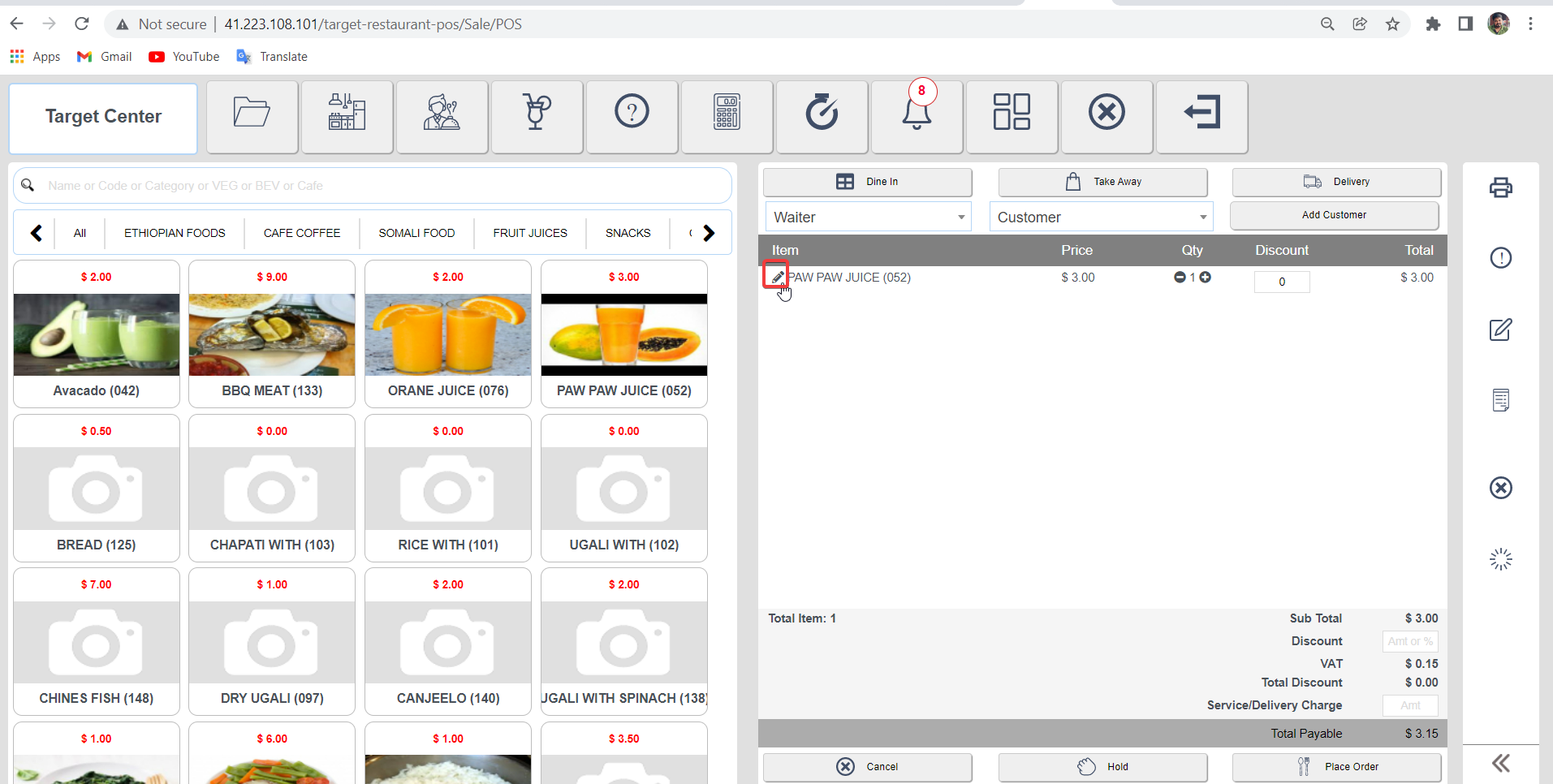The image size is (1553, 784).
Task: Open Translate bookmark
Action: click(x=272, y=57)
